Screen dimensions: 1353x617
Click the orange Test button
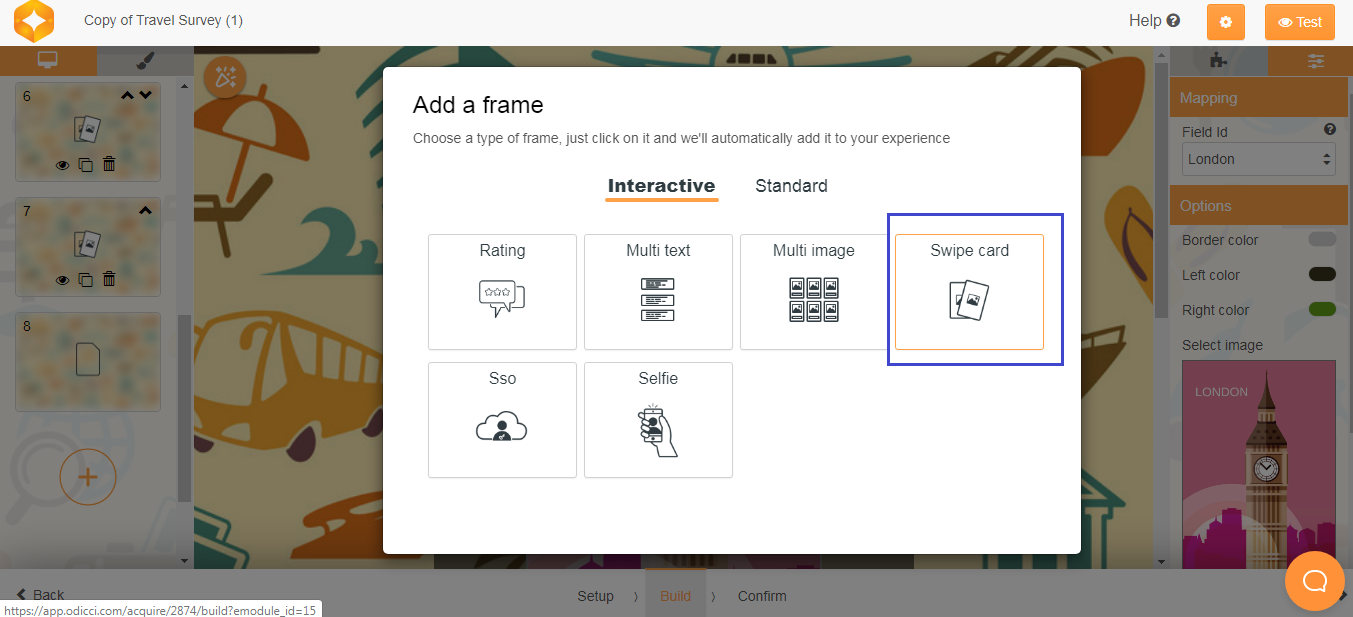click(1299, 22)
